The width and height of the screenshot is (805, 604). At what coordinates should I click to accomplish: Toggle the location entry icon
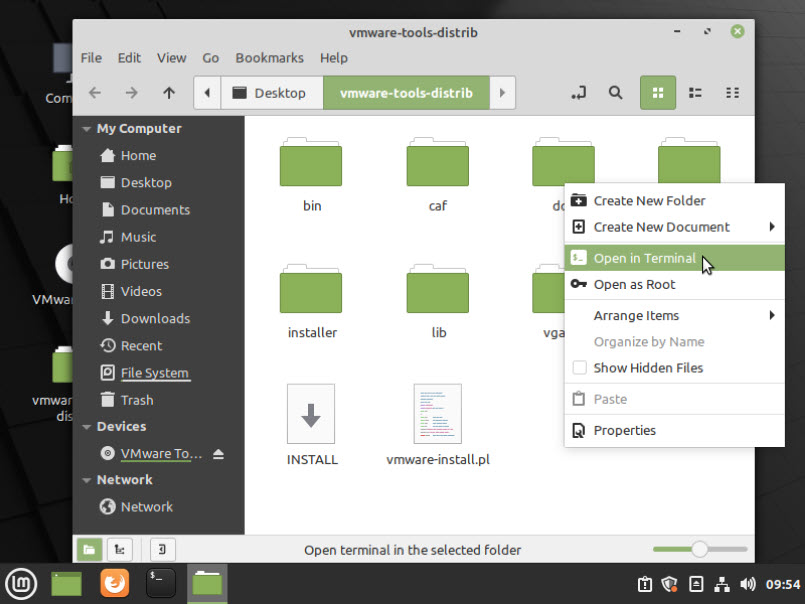pyautogui.click(x=579, y=93)
